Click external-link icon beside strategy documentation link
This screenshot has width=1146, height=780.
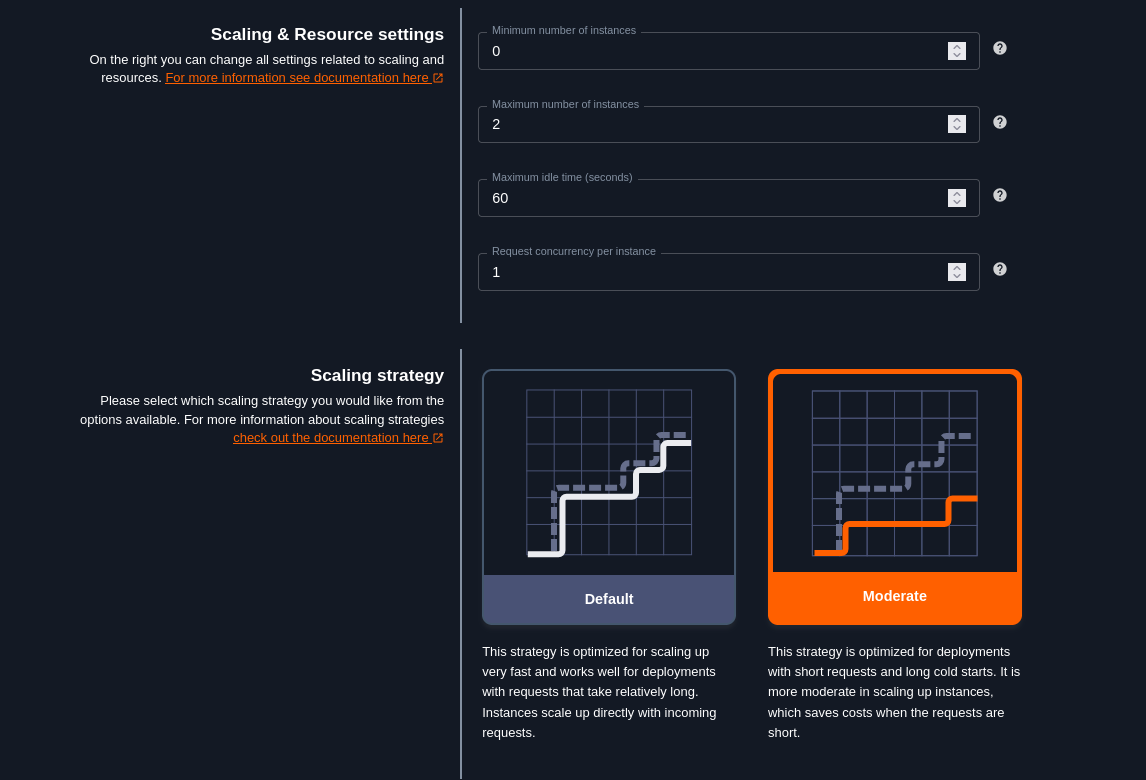(438, 438)
